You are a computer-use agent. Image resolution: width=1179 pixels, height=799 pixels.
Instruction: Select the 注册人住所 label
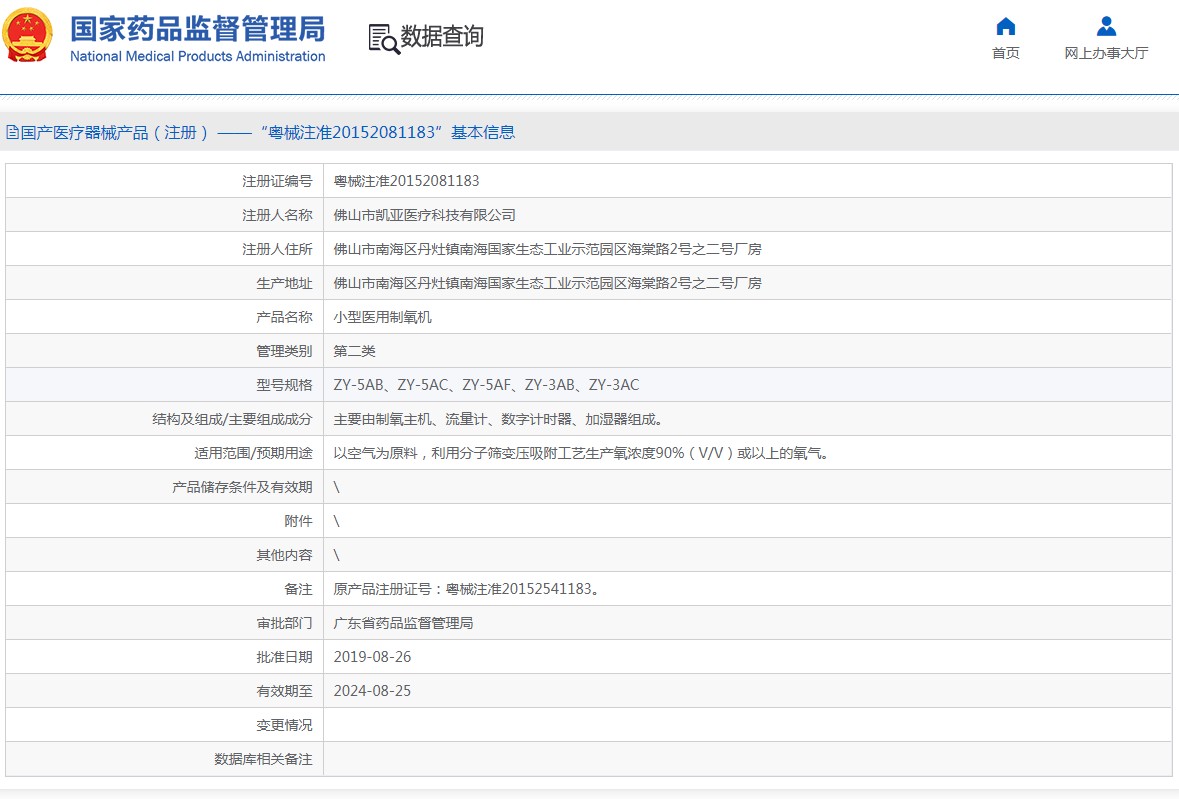pos(277,249)
